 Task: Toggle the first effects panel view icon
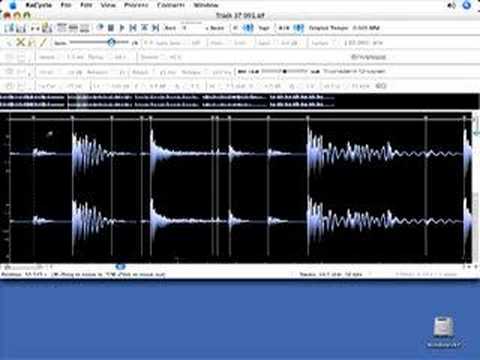[x=62, y=28]
